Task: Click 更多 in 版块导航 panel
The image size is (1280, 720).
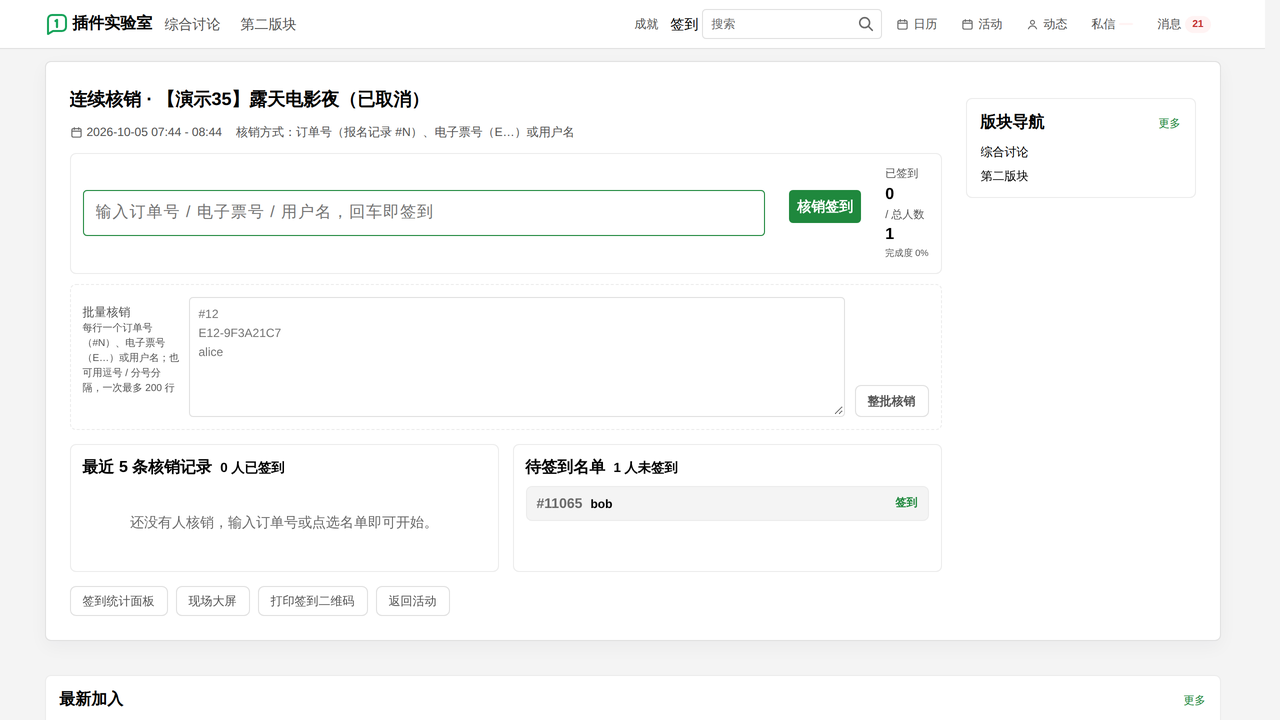Action: (1169, 123)
